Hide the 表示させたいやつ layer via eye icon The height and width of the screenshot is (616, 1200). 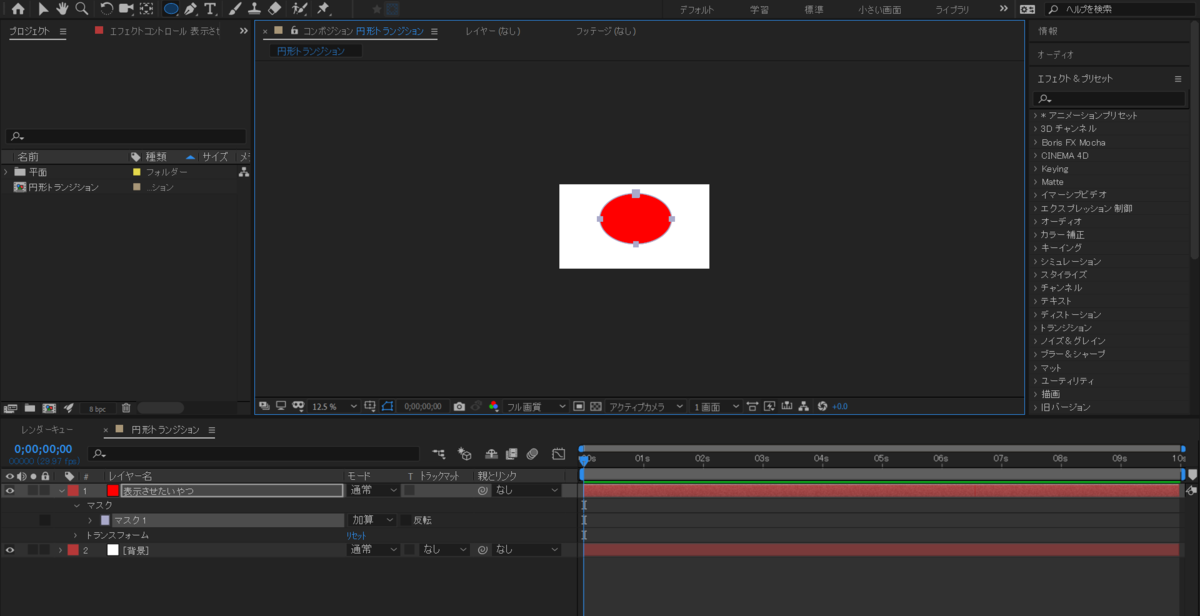pos(10,491)
